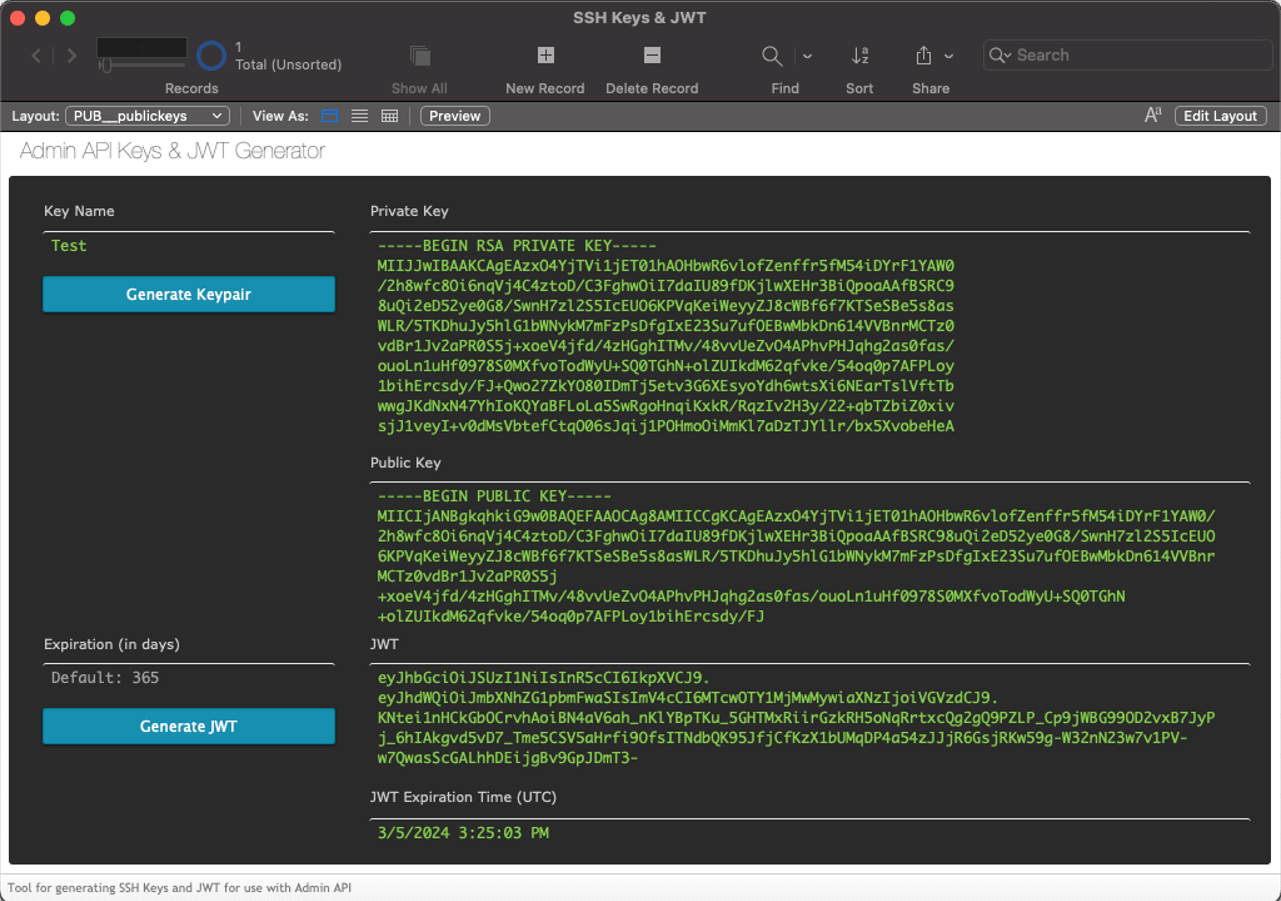
Task: Switch to List view icon
Action: [x=360, y=116]
